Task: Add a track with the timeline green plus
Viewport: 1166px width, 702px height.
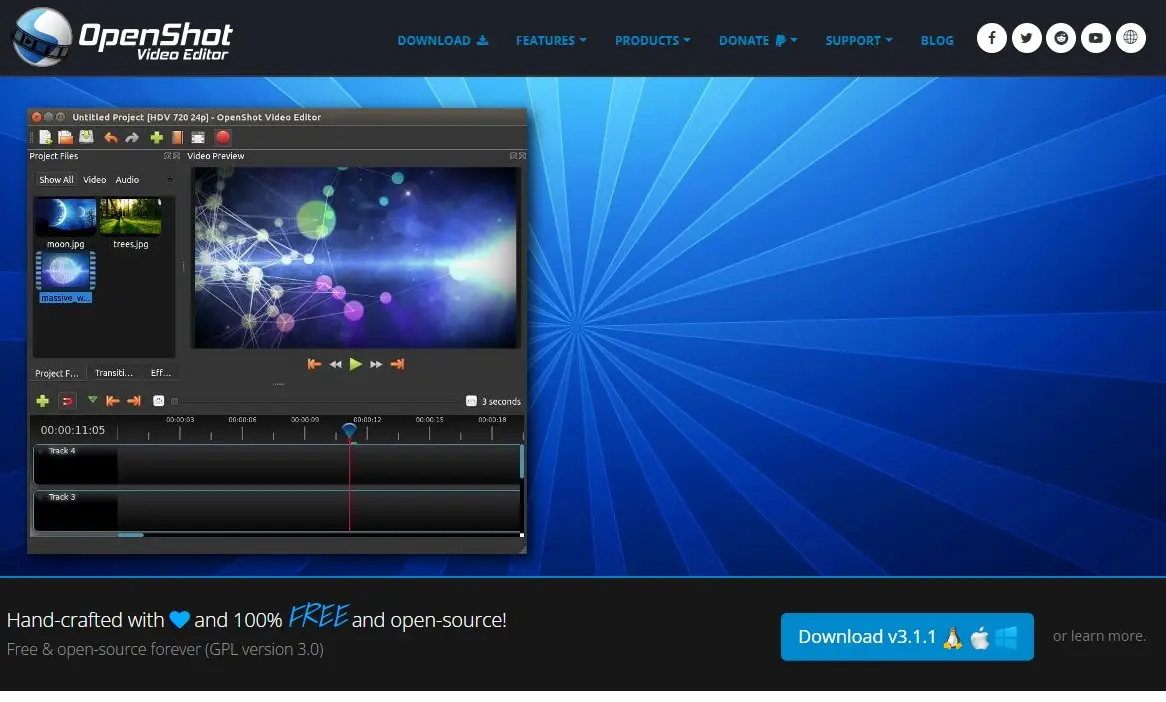Action: click(42, 402)
